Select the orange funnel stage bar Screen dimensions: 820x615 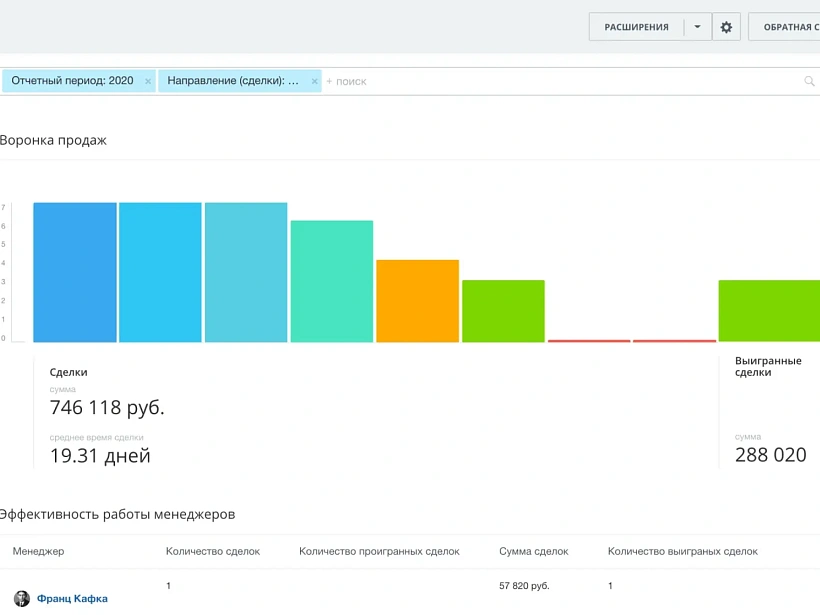point(417,301)
